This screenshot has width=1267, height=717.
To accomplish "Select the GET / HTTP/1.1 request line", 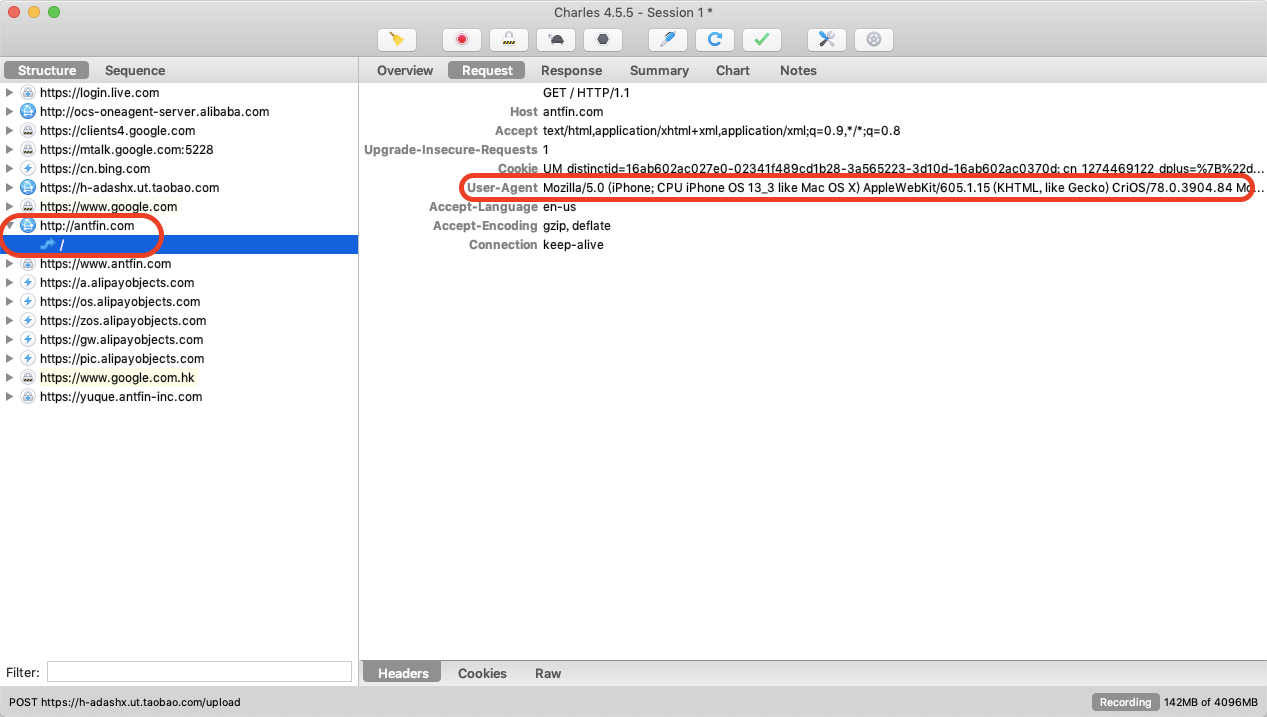I will click(586, 93).
